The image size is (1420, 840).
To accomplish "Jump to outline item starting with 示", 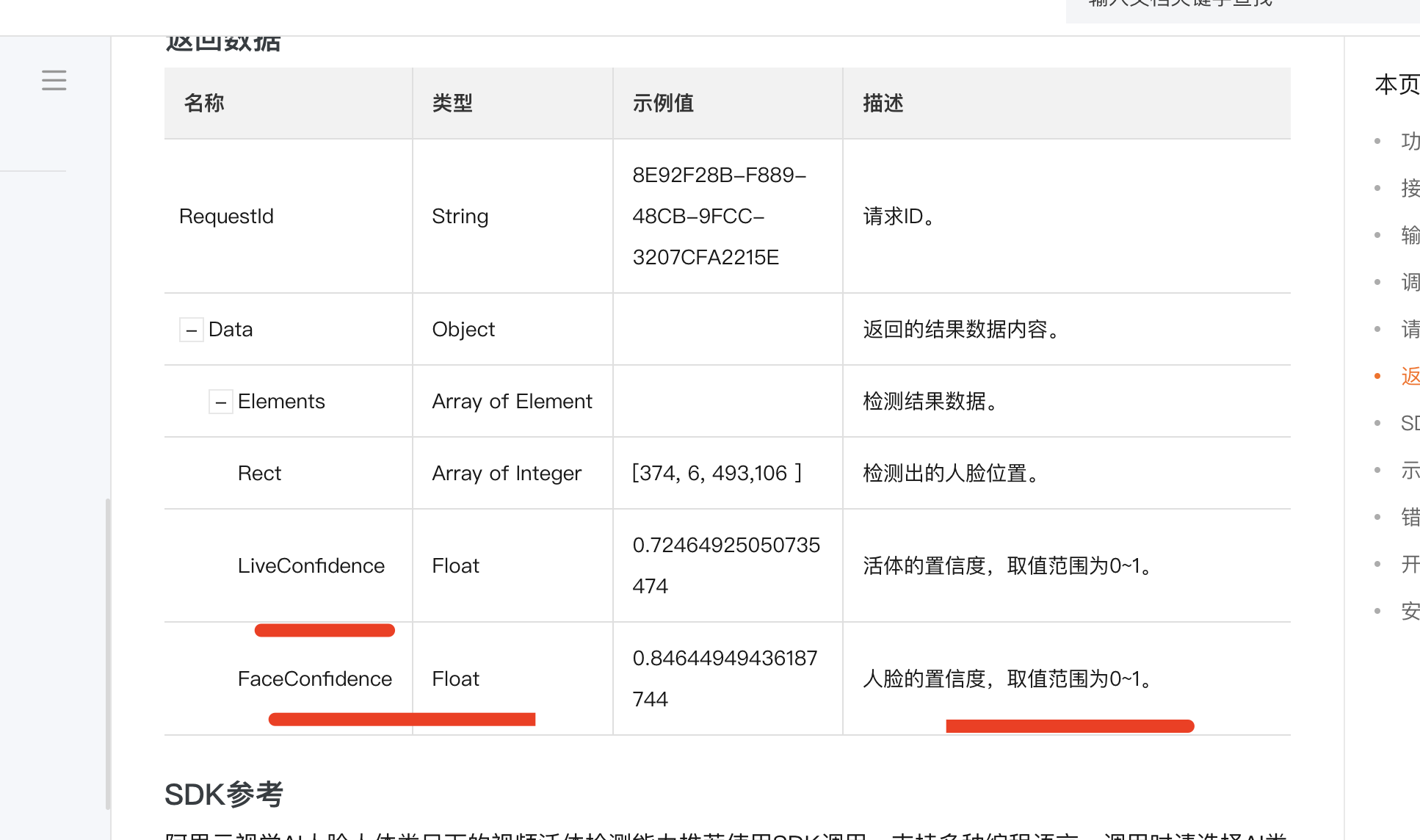I will pos(1409,470).
